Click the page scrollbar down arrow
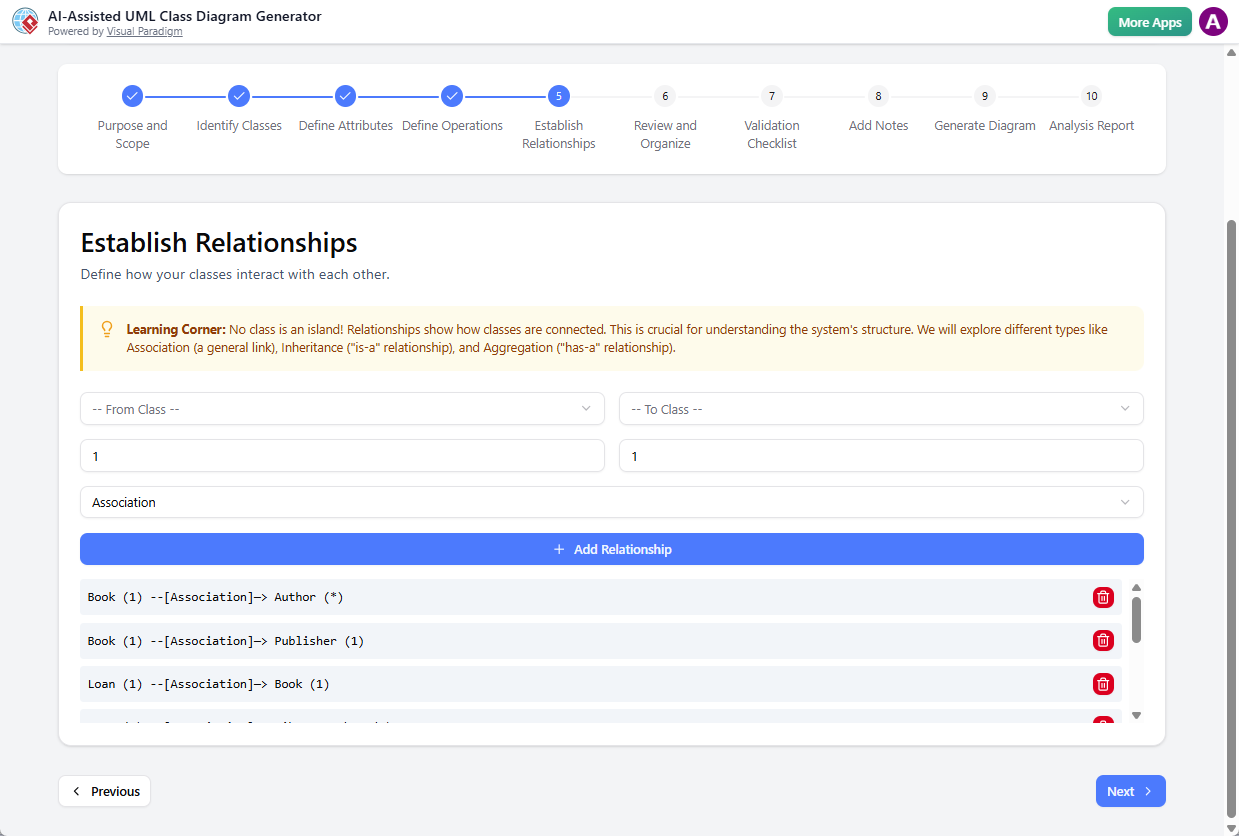1239x836 pixels. tap(1232, 828)
